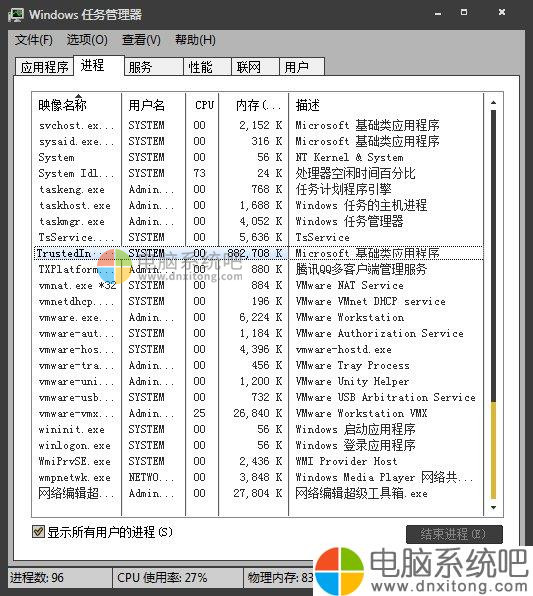
Task: Click the Task Manager title bar icon
Action: coord(16,14)
